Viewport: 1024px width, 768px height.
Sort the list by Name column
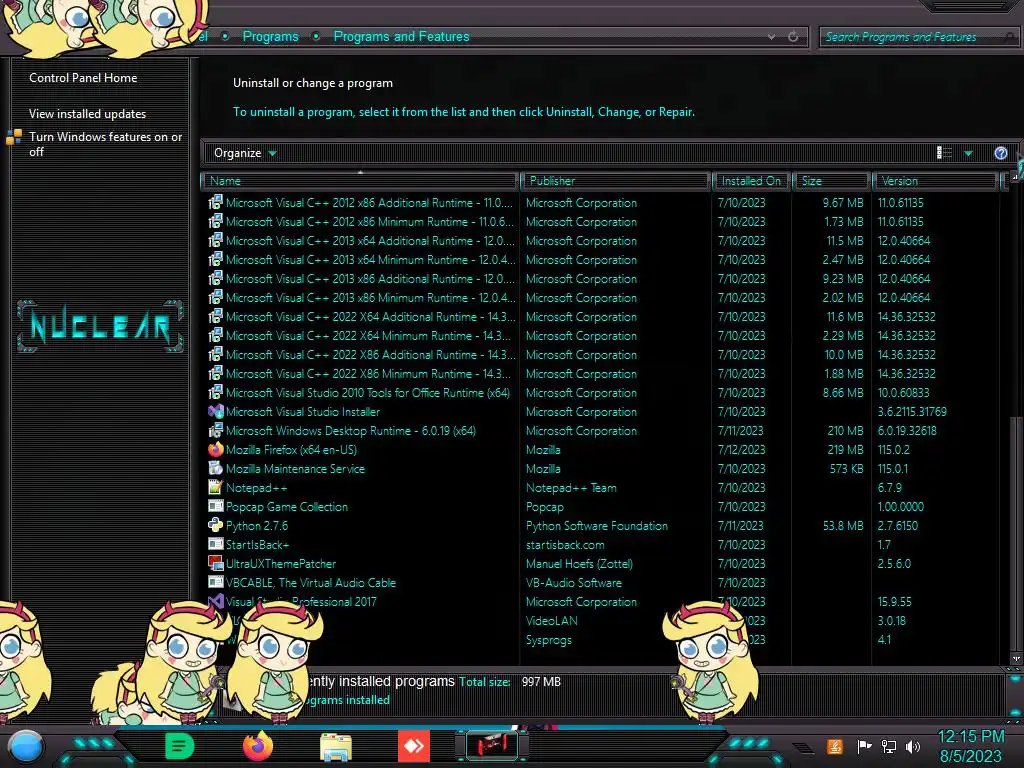[360, 181]
